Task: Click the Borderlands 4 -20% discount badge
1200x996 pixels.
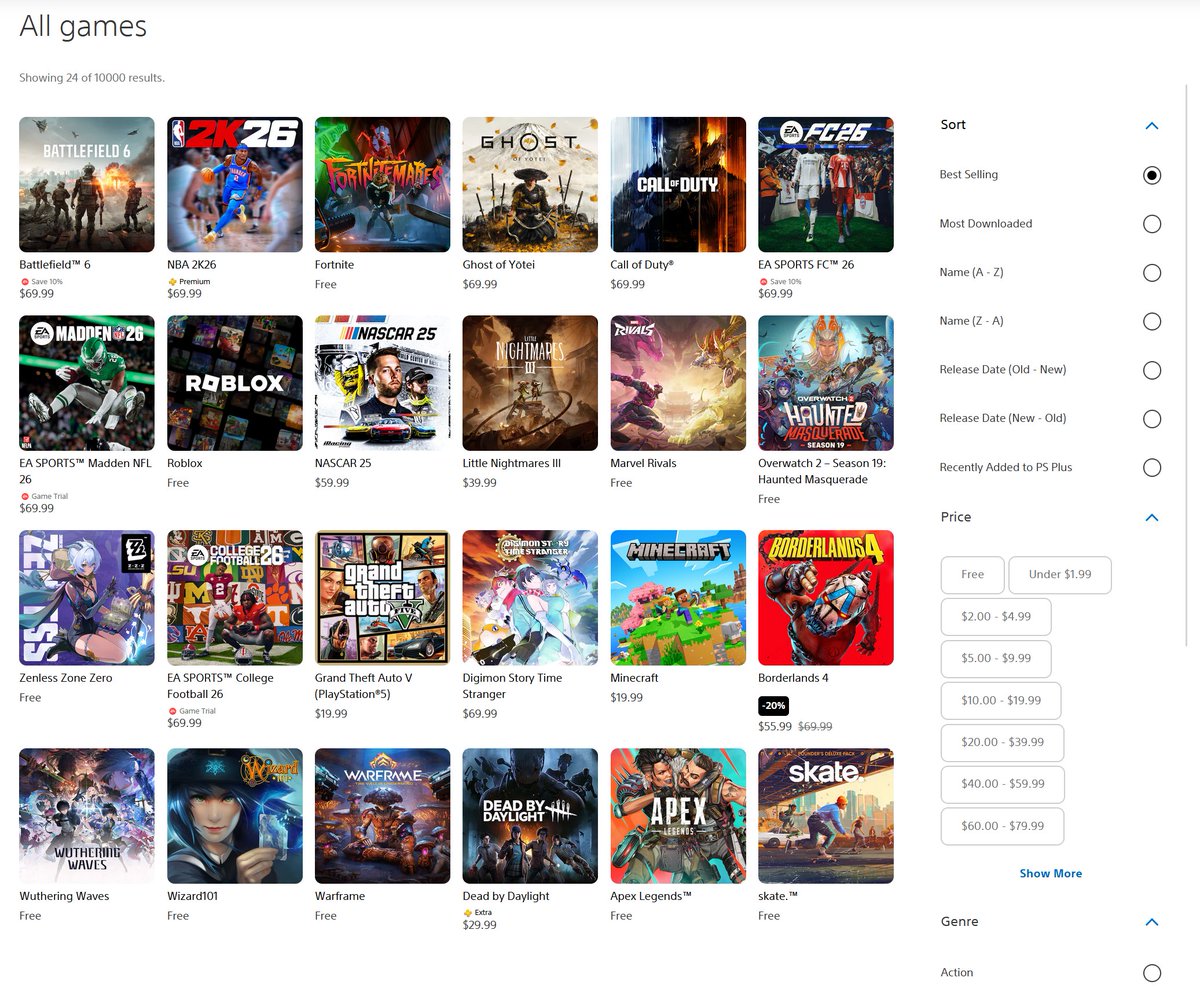Action: (x=775, y=707)
